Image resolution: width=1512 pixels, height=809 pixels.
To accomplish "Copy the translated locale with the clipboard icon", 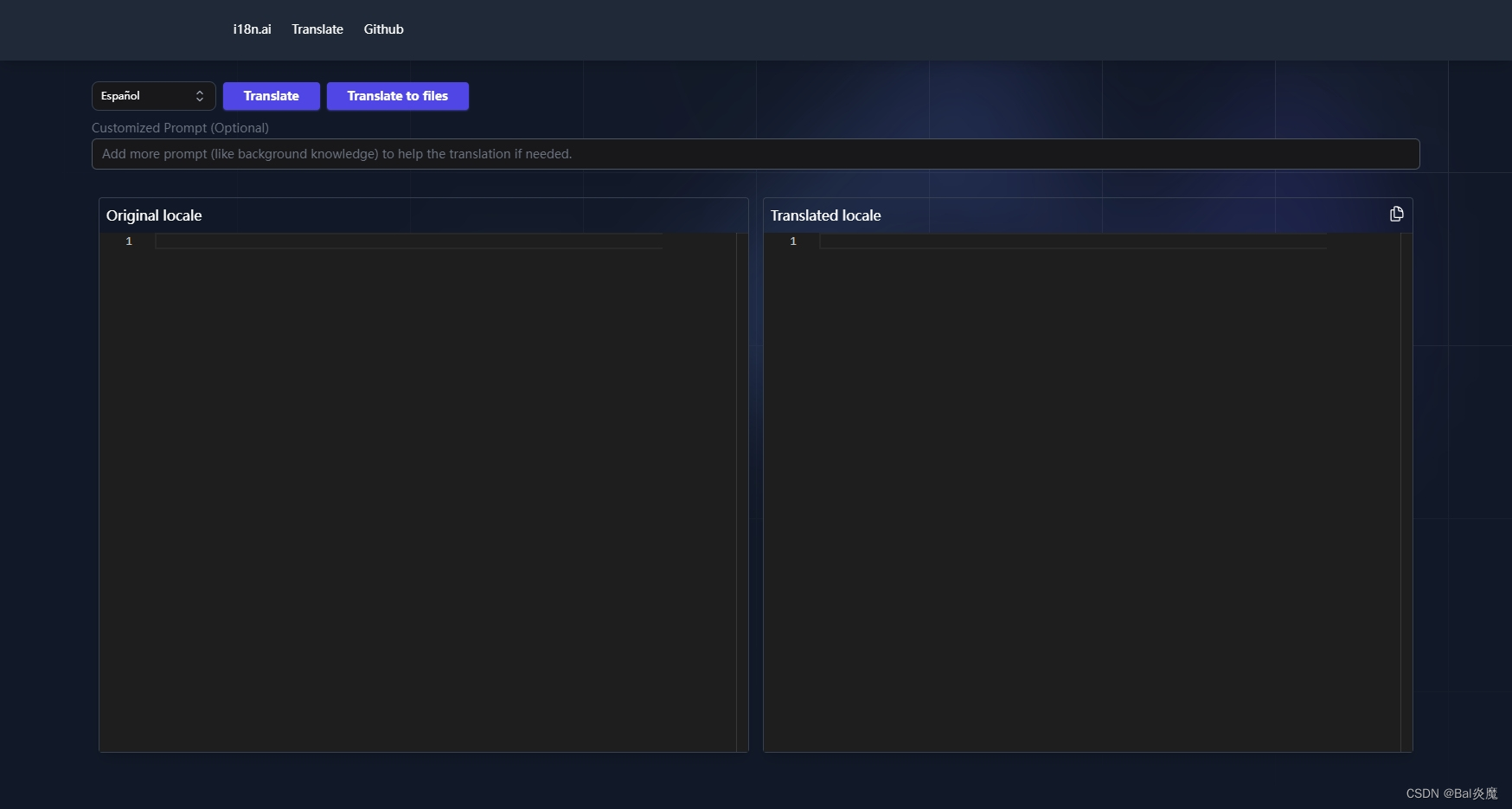I will pyautogui.click(x=1396, y=214).
